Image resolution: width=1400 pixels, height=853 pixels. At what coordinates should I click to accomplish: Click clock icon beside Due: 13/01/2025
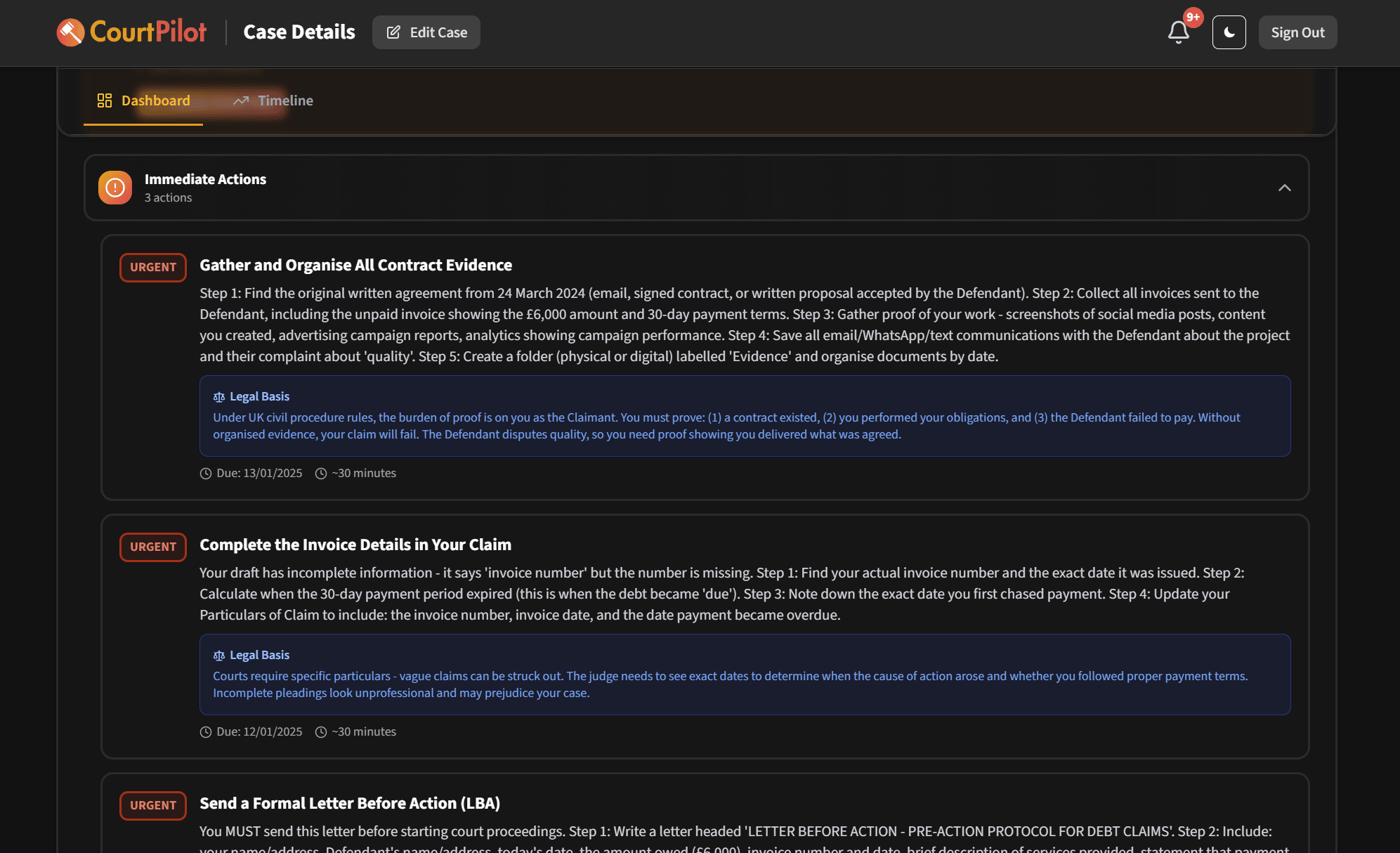[206, 474]
